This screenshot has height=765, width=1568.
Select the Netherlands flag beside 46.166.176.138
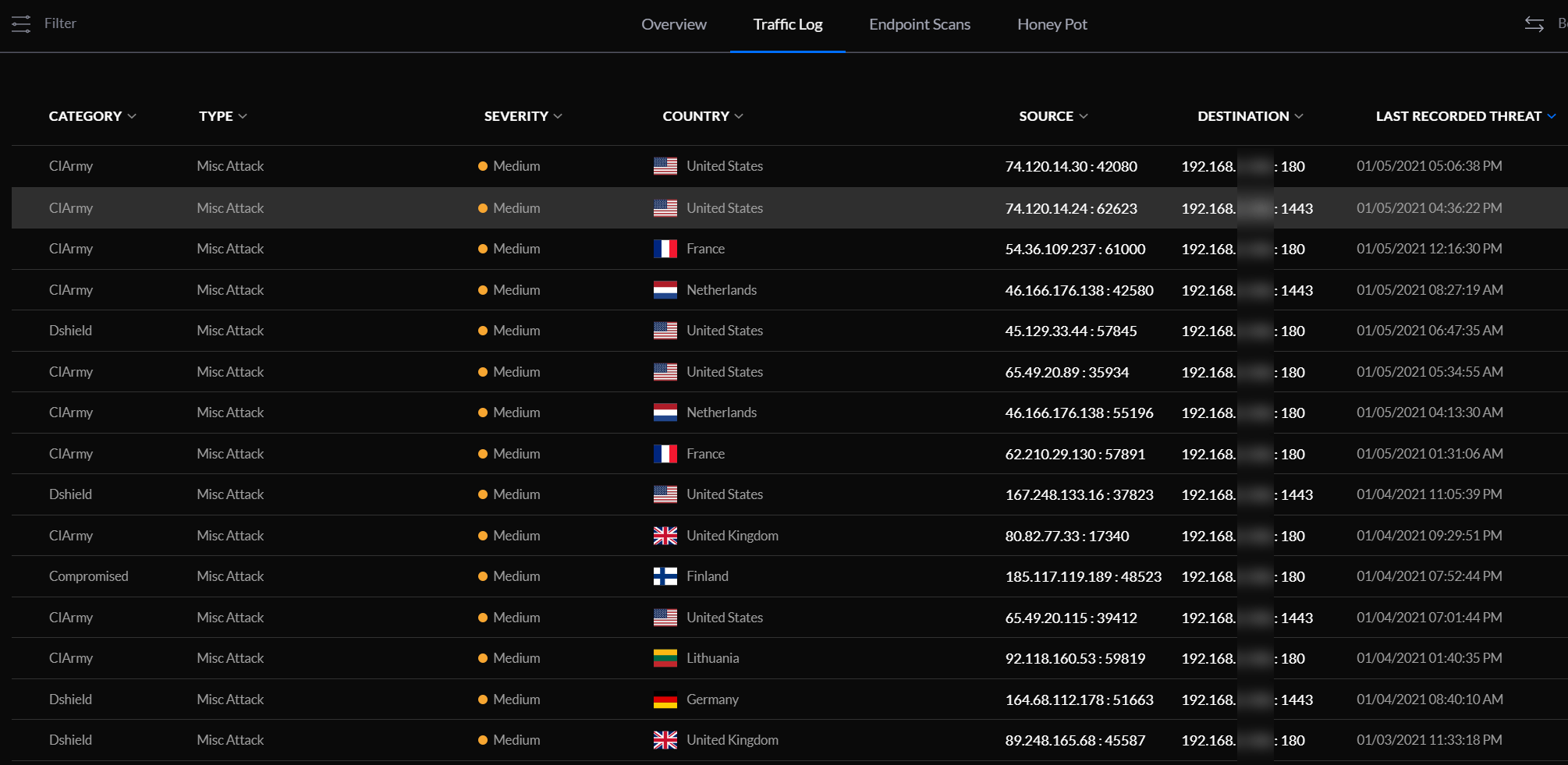click(x=664, y=289)
